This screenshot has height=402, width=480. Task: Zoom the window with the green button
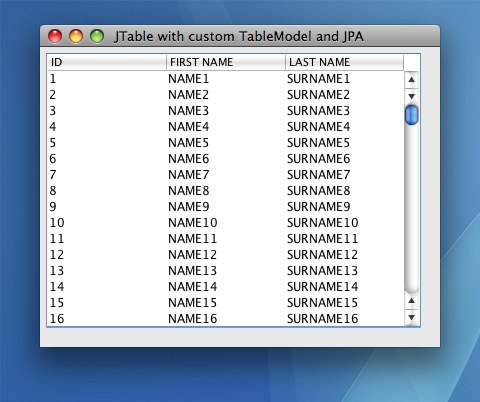pyautogui.click(x=97, y=36)
